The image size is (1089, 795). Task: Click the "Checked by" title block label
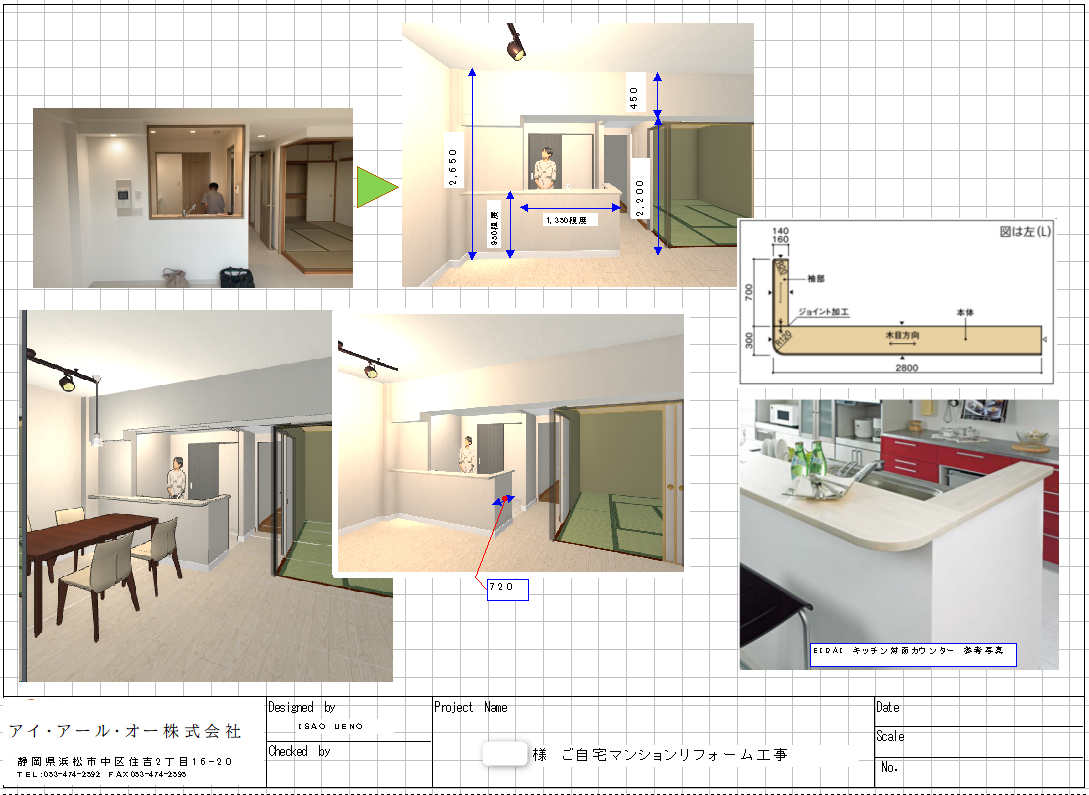(x=299, y=751)
